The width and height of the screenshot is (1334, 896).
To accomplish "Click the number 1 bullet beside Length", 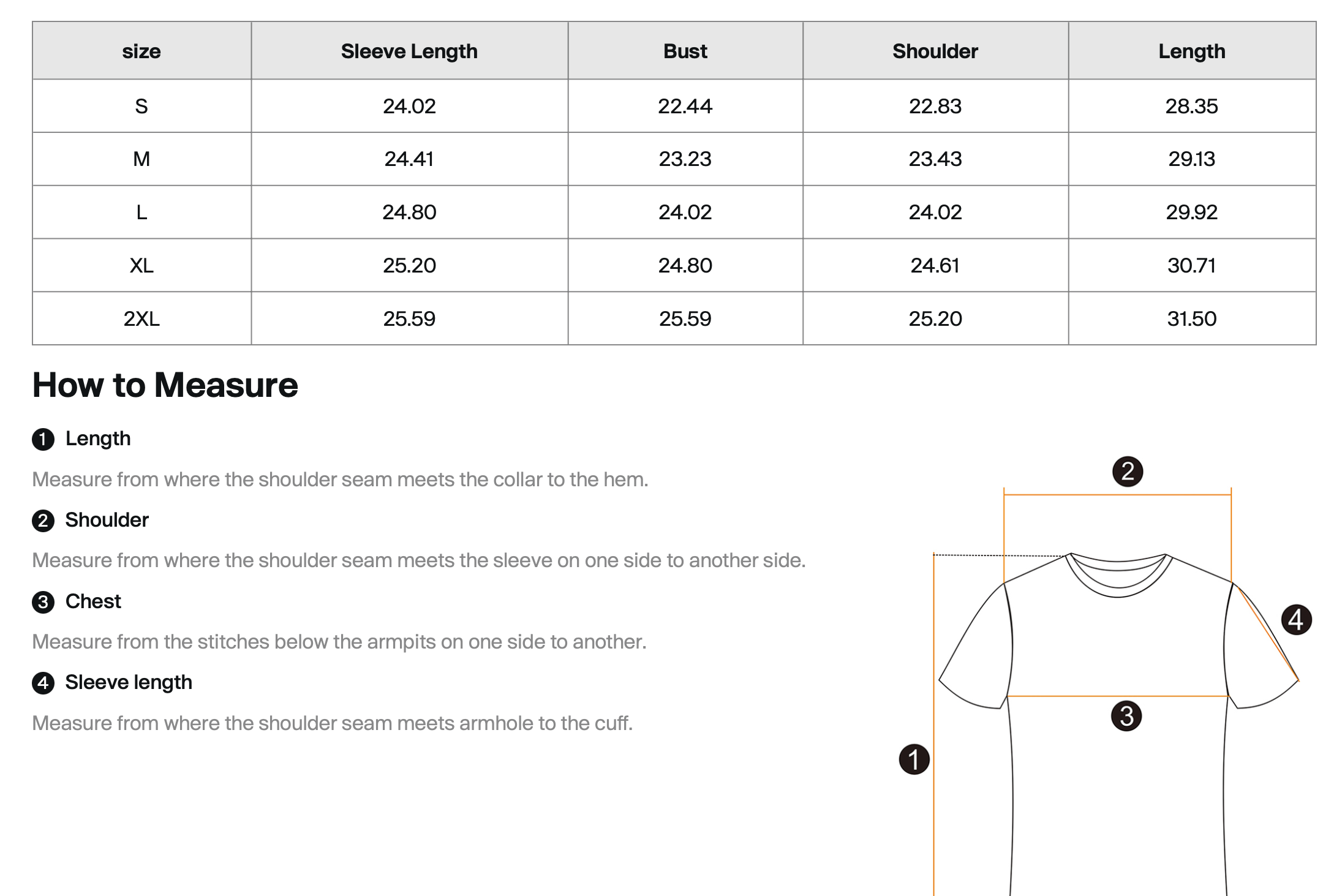I will (43, 440).
